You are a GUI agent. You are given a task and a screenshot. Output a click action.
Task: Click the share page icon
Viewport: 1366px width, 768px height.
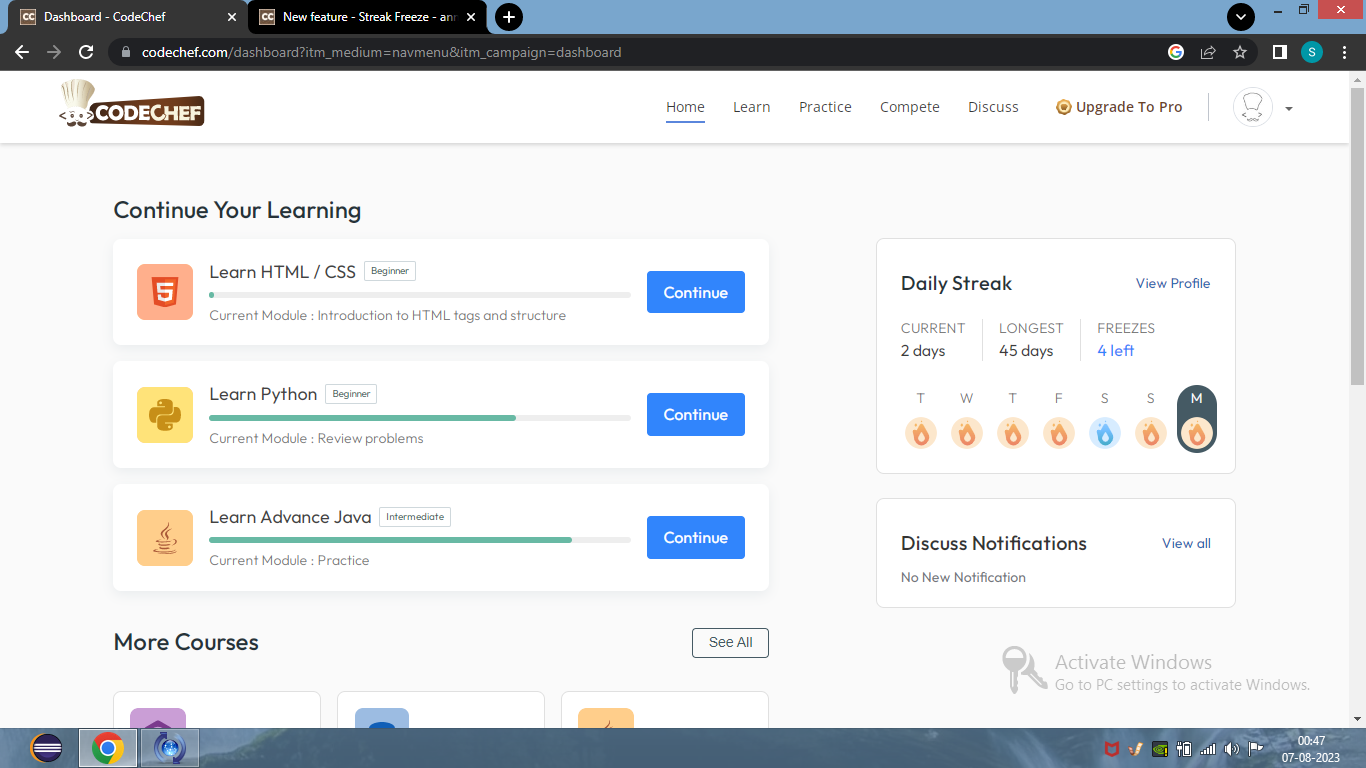click(1208, 52)
